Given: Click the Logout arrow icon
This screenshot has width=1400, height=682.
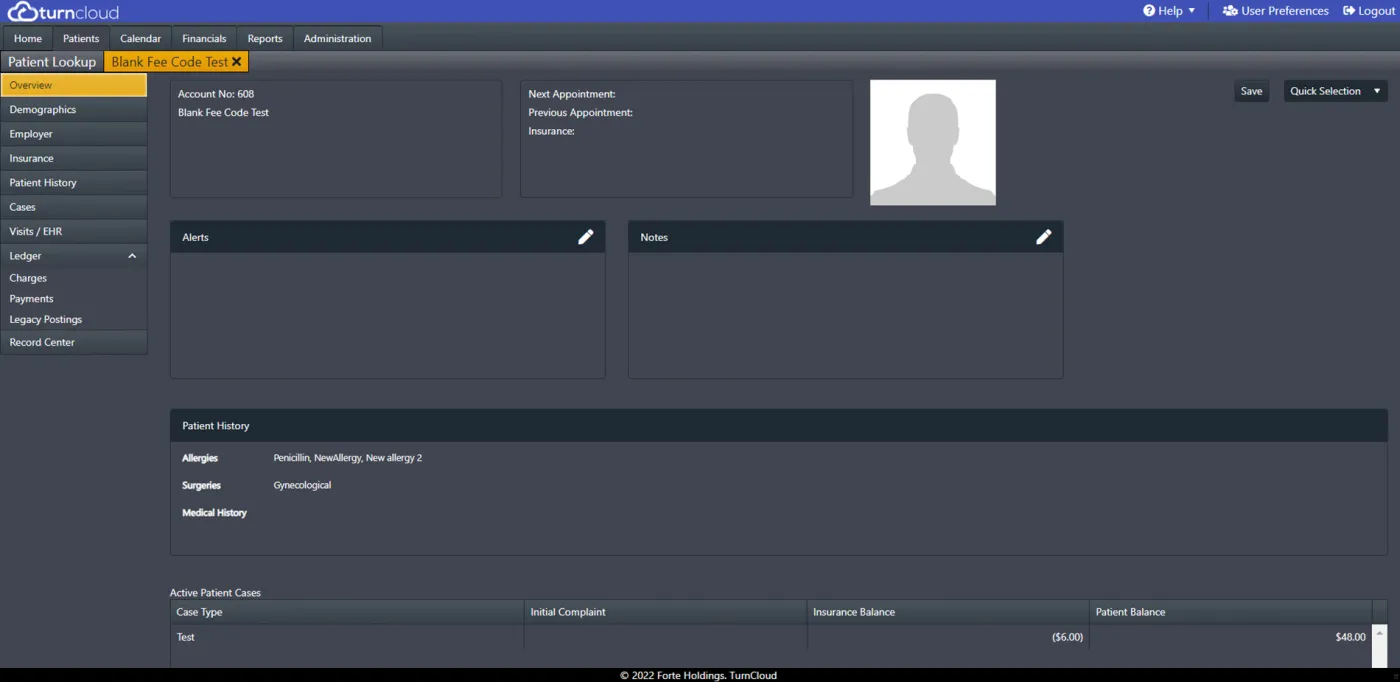Looking at the screenshot, I should 1349,11.
